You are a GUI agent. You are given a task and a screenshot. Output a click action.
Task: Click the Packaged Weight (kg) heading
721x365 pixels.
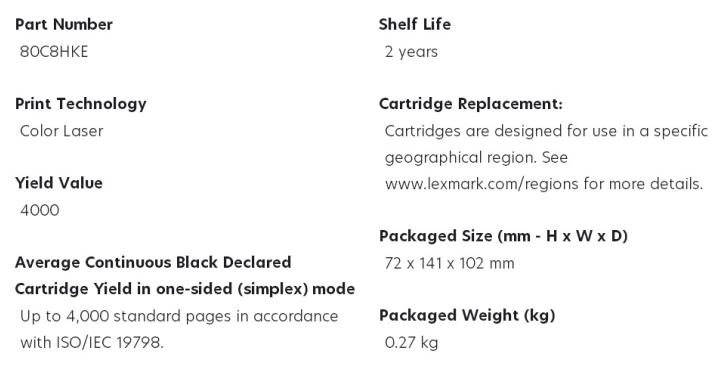click(467, 315)
